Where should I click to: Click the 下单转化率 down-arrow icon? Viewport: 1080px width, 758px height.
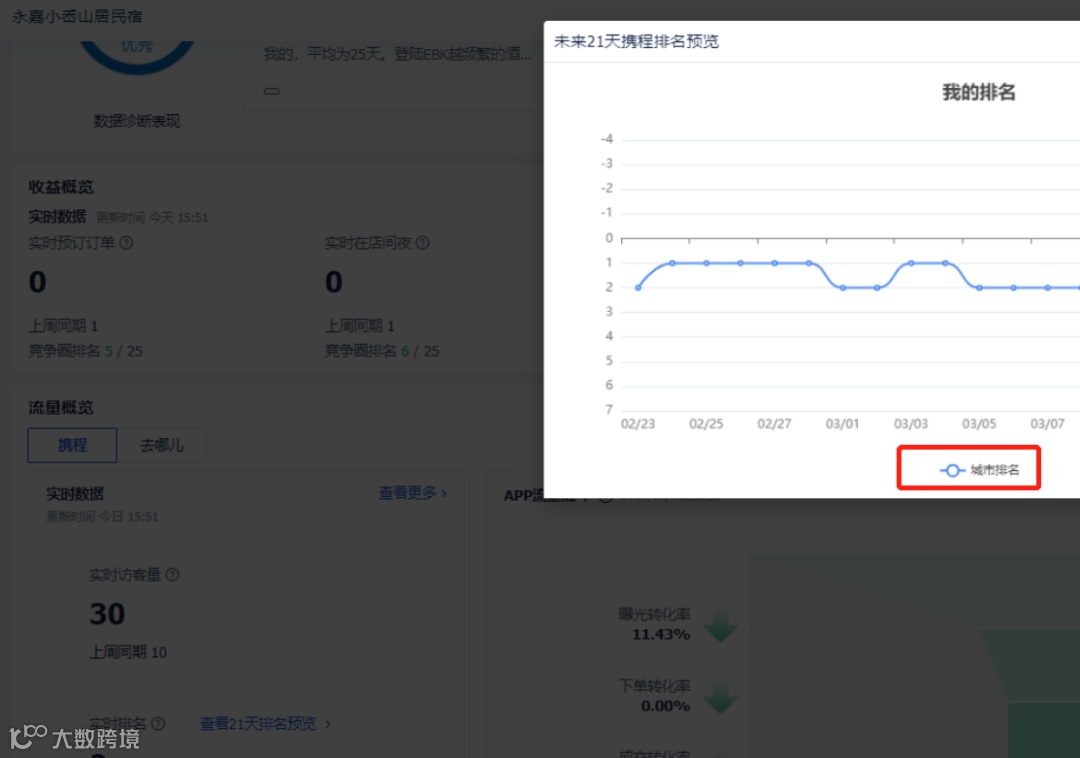tap(721, 697)
